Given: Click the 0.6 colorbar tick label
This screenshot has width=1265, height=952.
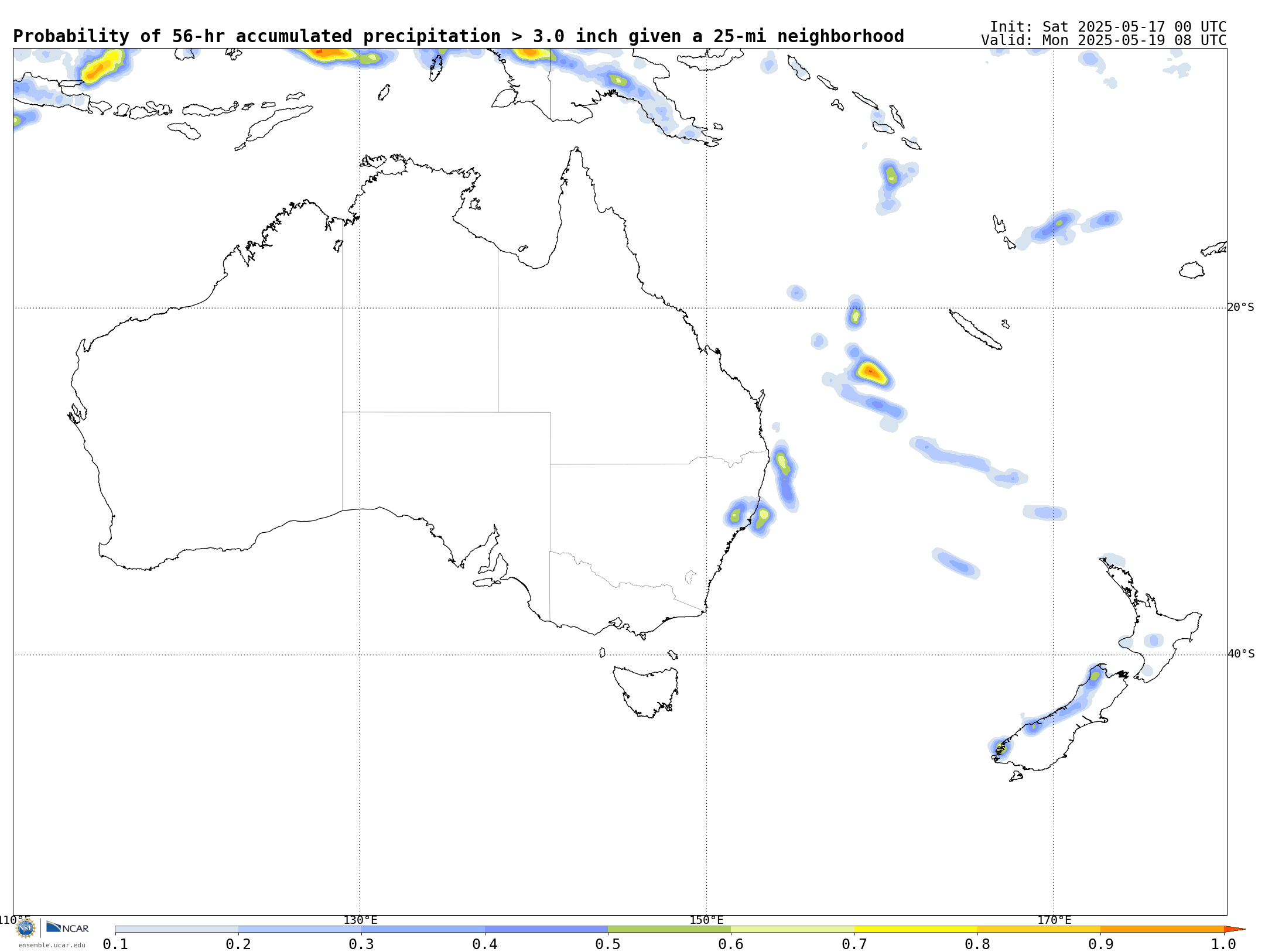Looking at the screenshot, I should 731,944.
